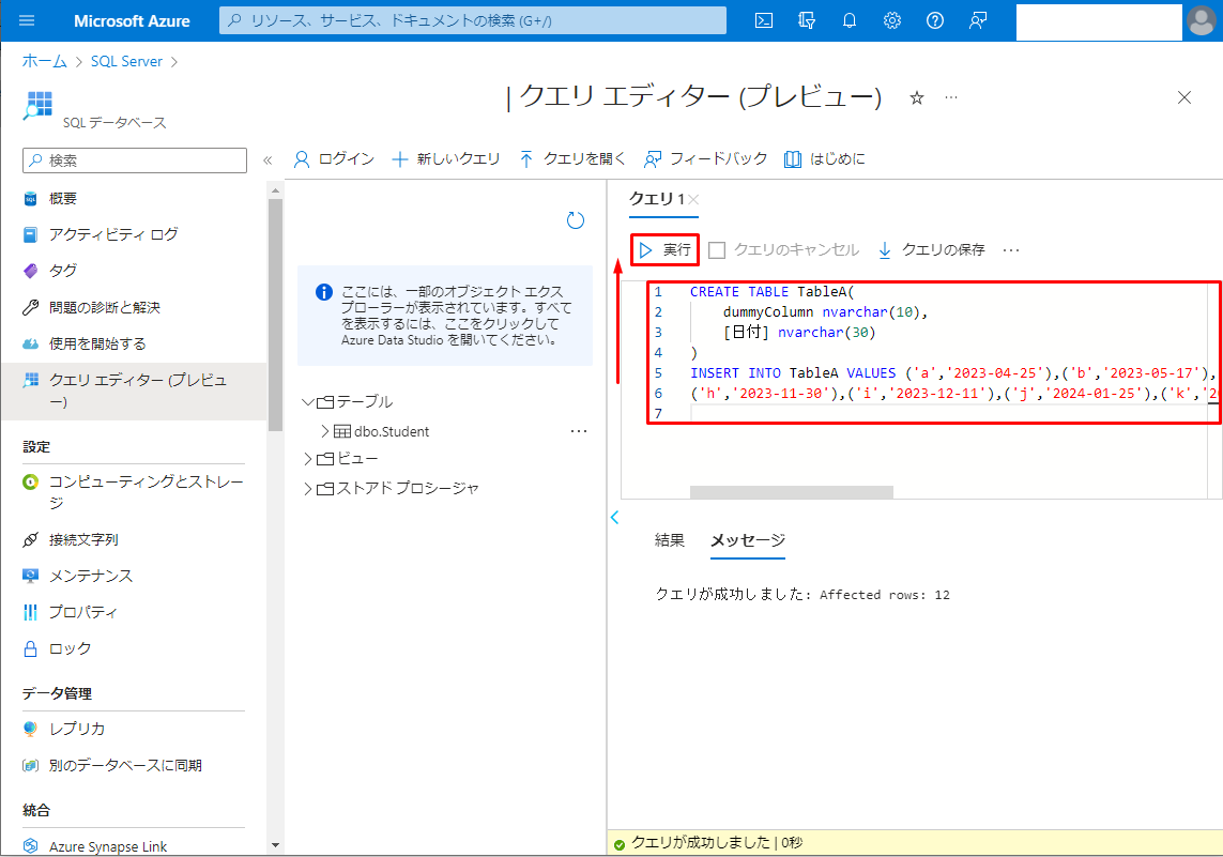The height and width of the screenshot is (857, 1223).
Task: Click the help question mark icon
Action: coord(935,21)
